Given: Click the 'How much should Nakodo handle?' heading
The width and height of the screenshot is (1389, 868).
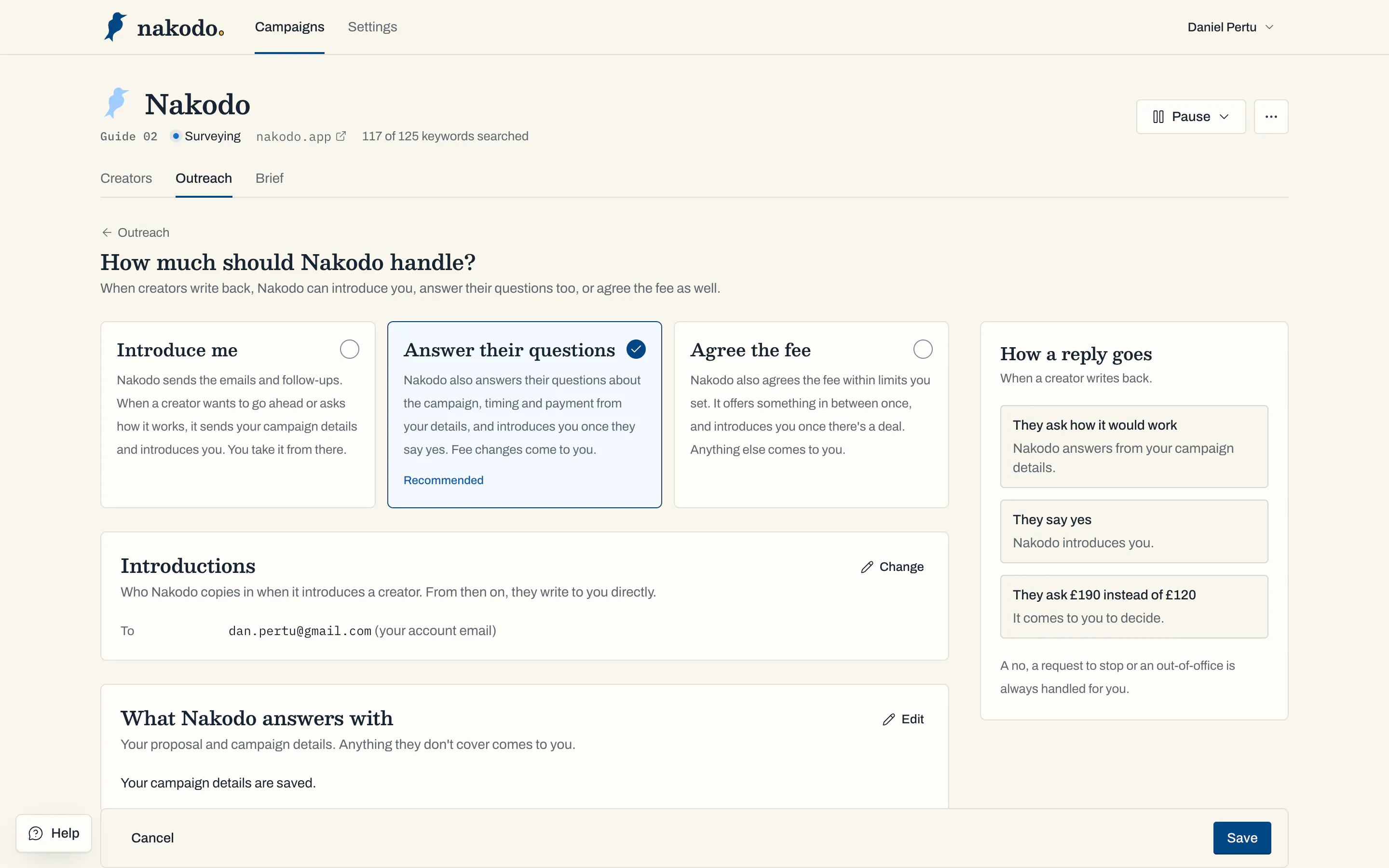Looking at the screenshot, I should pos(287,262).
